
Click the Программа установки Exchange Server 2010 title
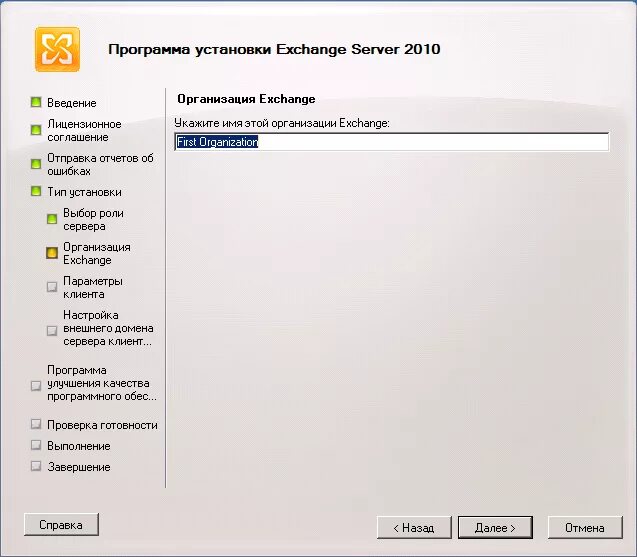pyautogui.click(x=274, y=49)
